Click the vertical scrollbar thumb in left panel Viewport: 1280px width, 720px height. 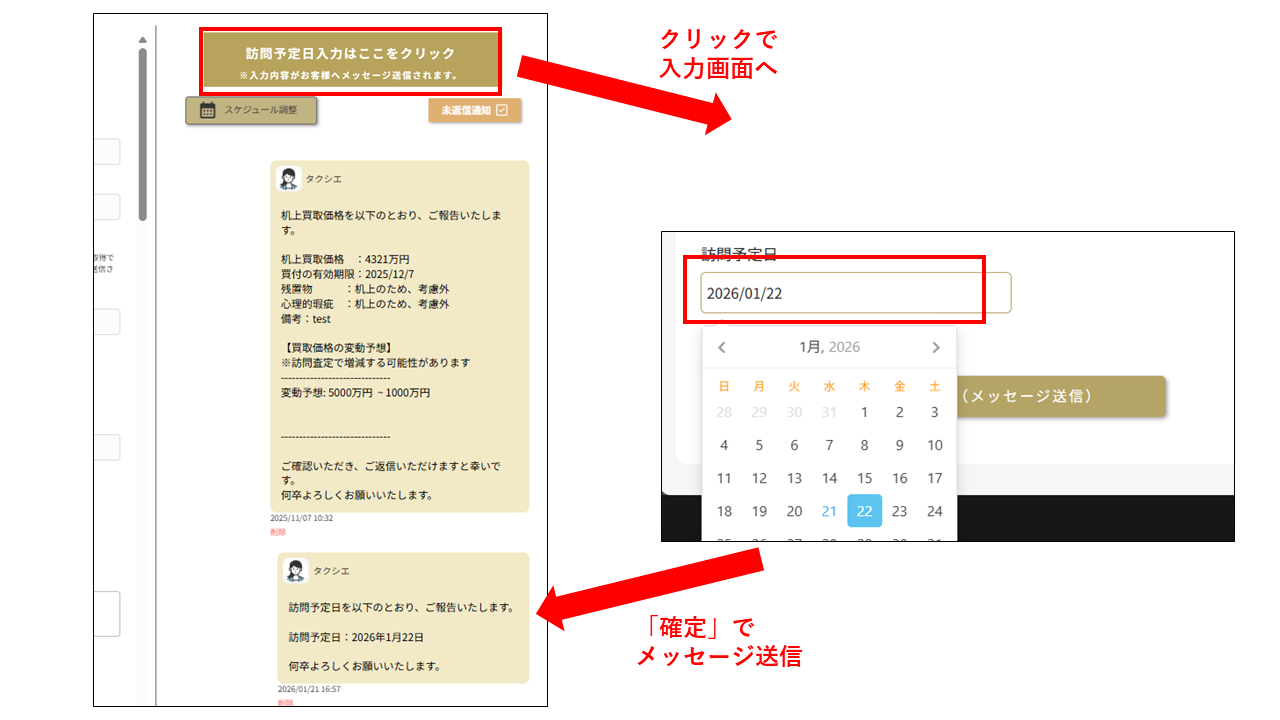click(x=142, y=133)
